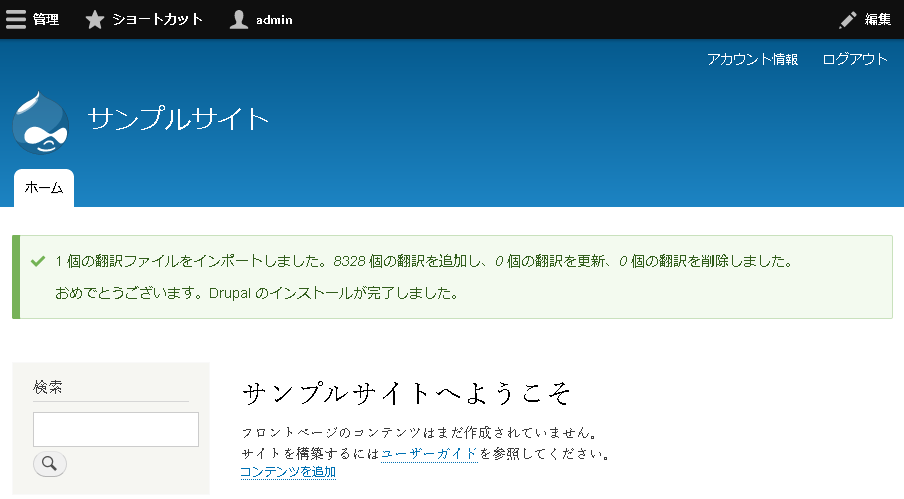Click the 編集 toolbar label
The height and width of the screenshot is (499, 904).
coord(878,20)
